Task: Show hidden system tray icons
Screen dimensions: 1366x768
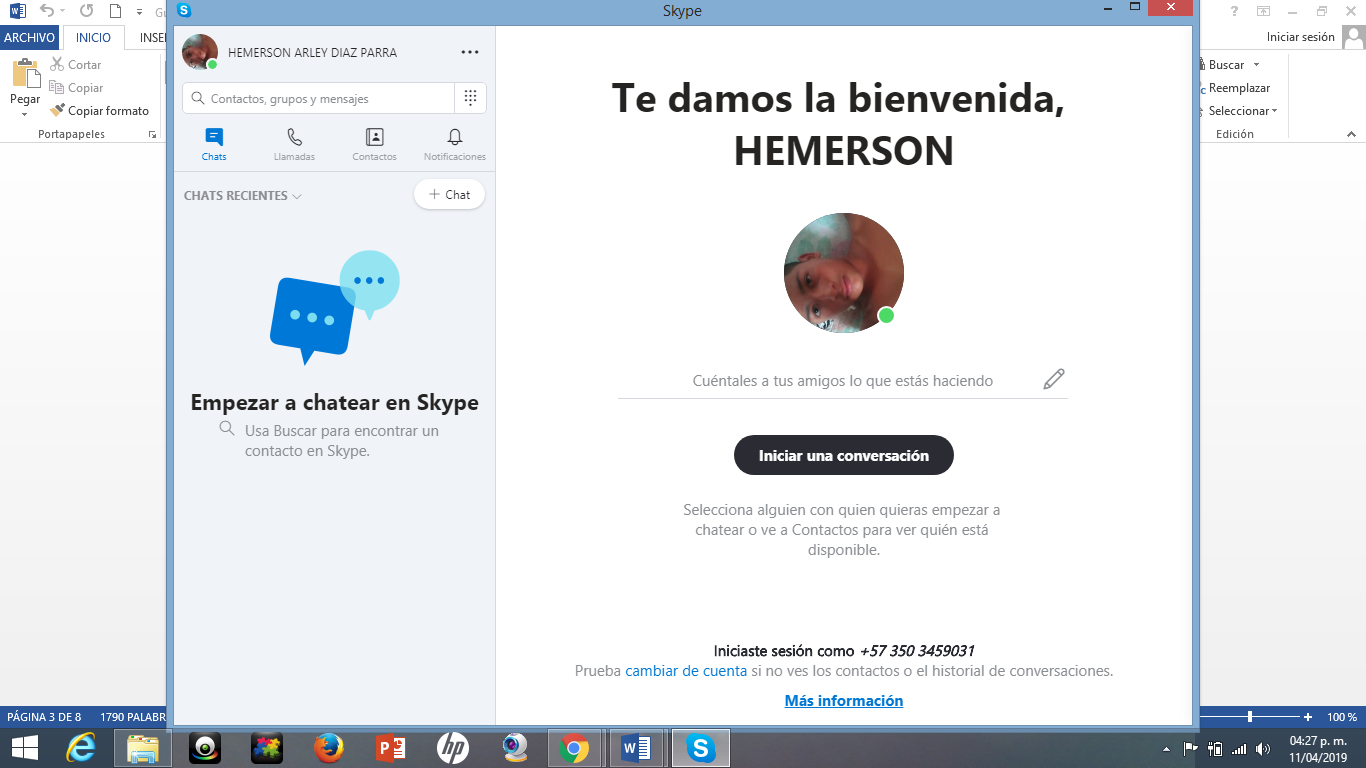Action: point(1167,749)
